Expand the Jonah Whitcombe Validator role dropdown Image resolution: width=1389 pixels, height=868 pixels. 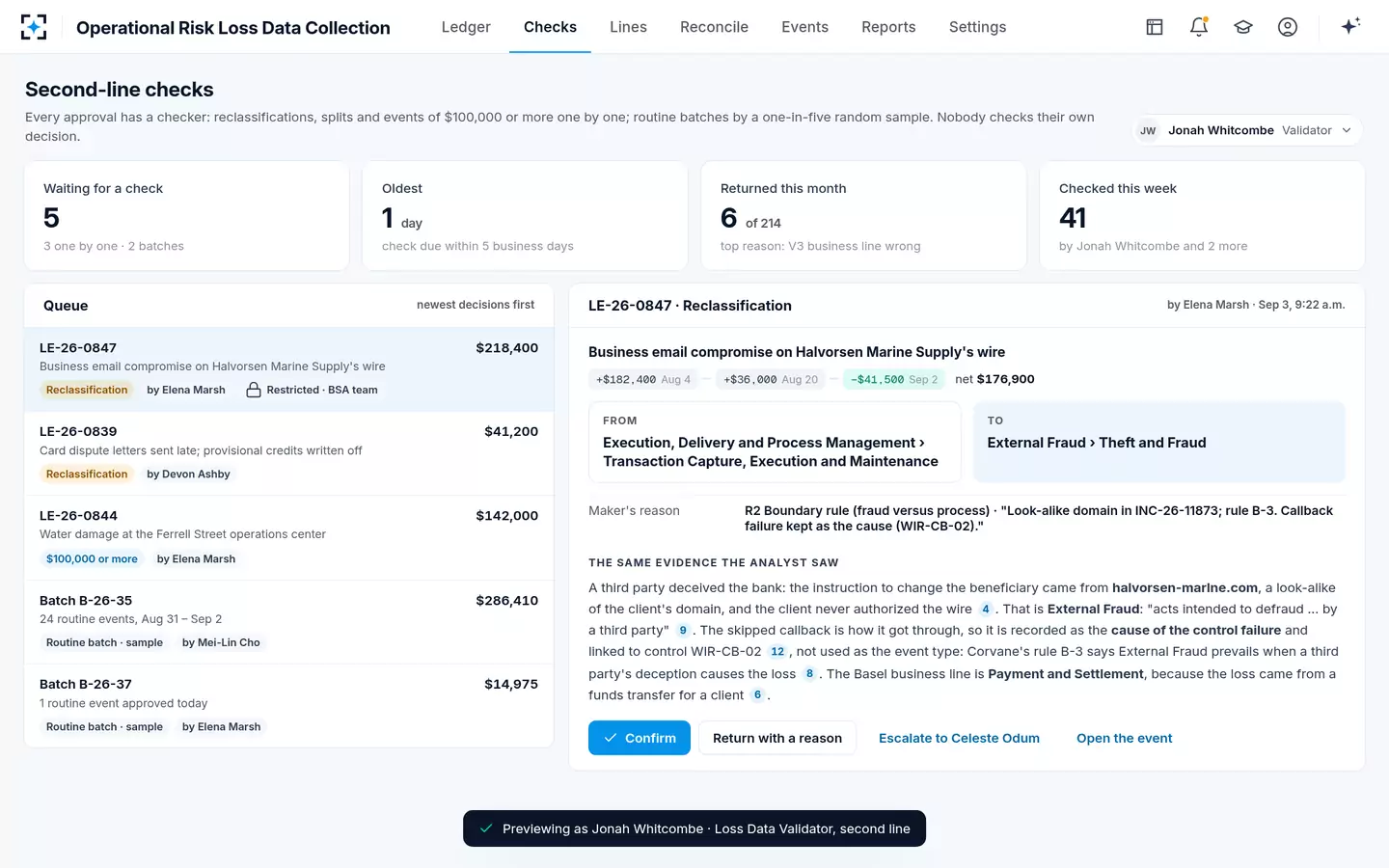[x=1246, y=130]
